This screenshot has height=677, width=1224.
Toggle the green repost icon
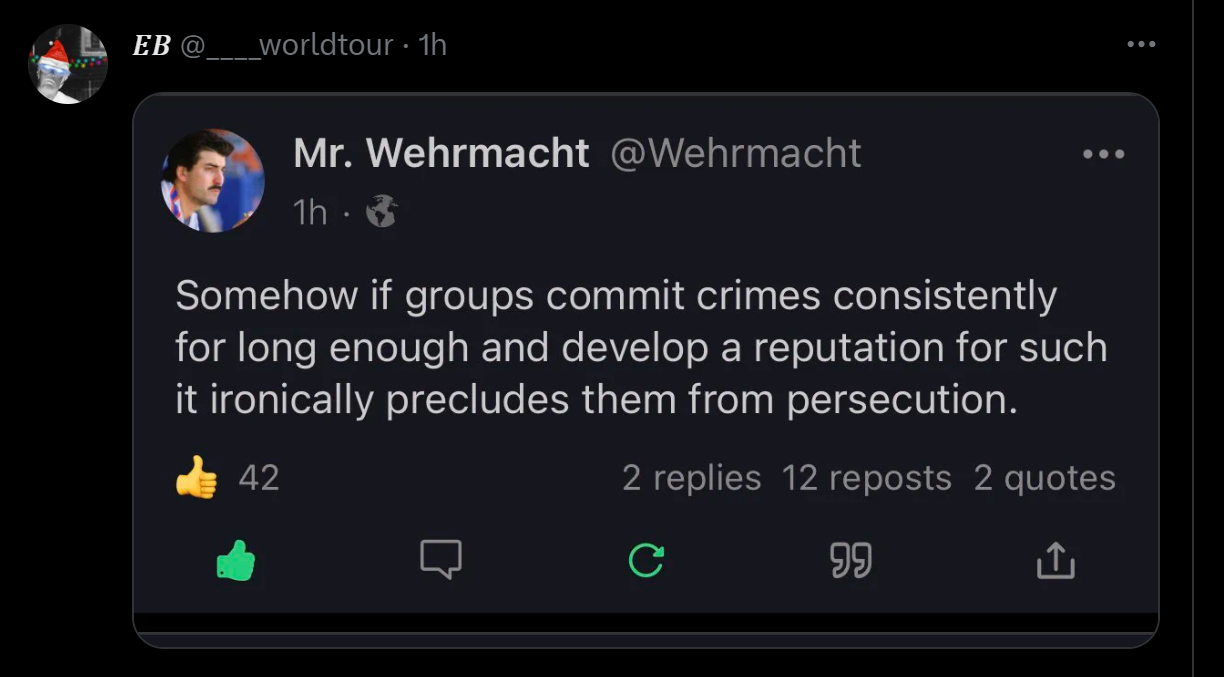pyautogui.click(x=646, y=561)
